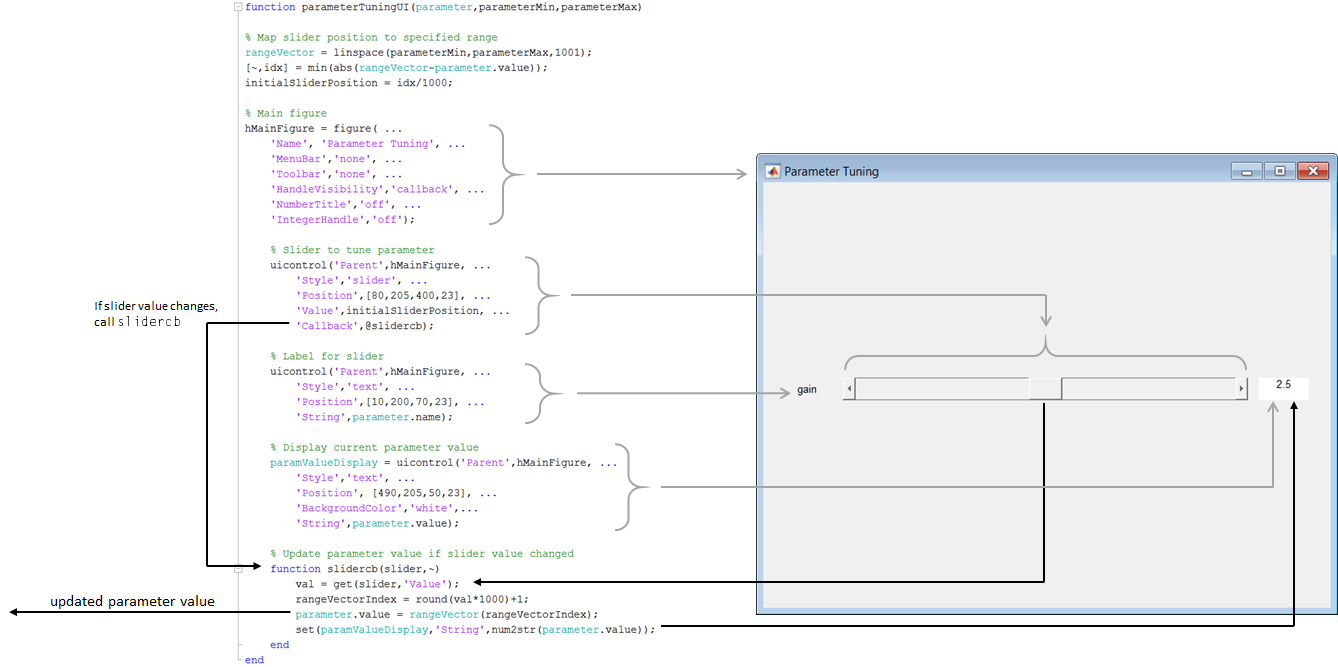Click the 'Name', 'Parameter Tuning' code line
Viewport: 1338px width, 667px height.
(x=368, y=144)
